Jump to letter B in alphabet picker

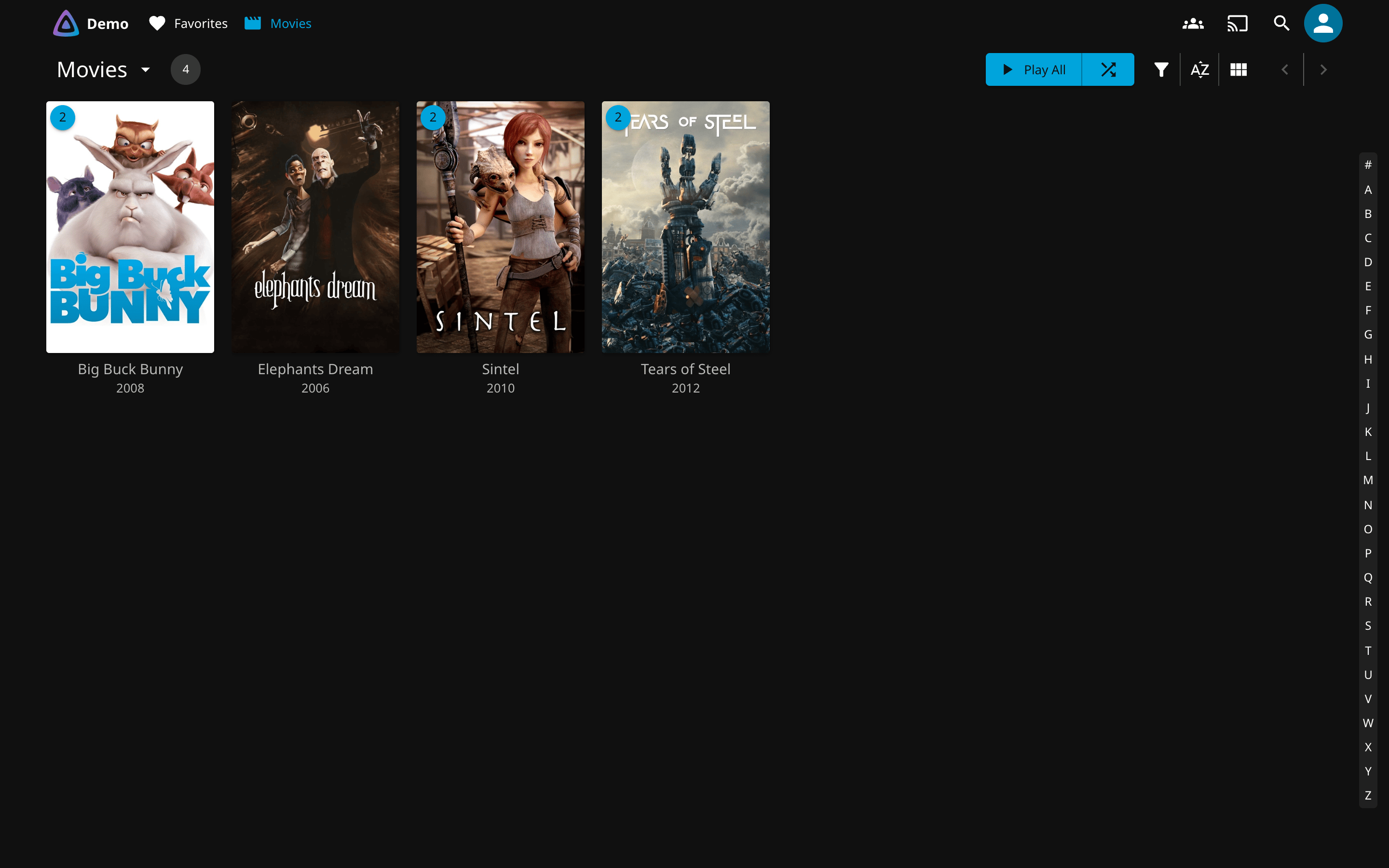click(x=1368, y=214)
